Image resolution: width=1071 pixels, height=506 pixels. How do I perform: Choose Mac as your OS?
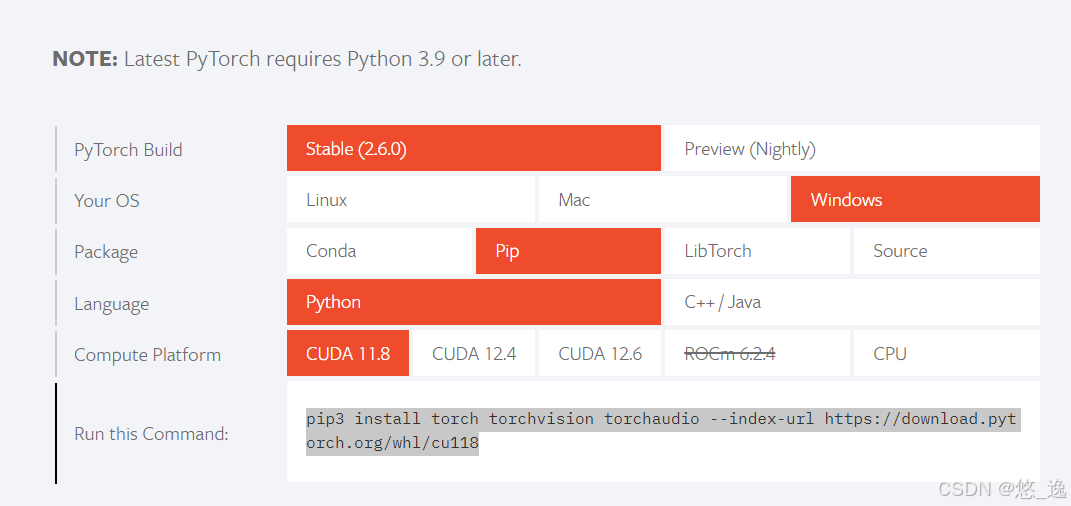(x=662, y=199)
